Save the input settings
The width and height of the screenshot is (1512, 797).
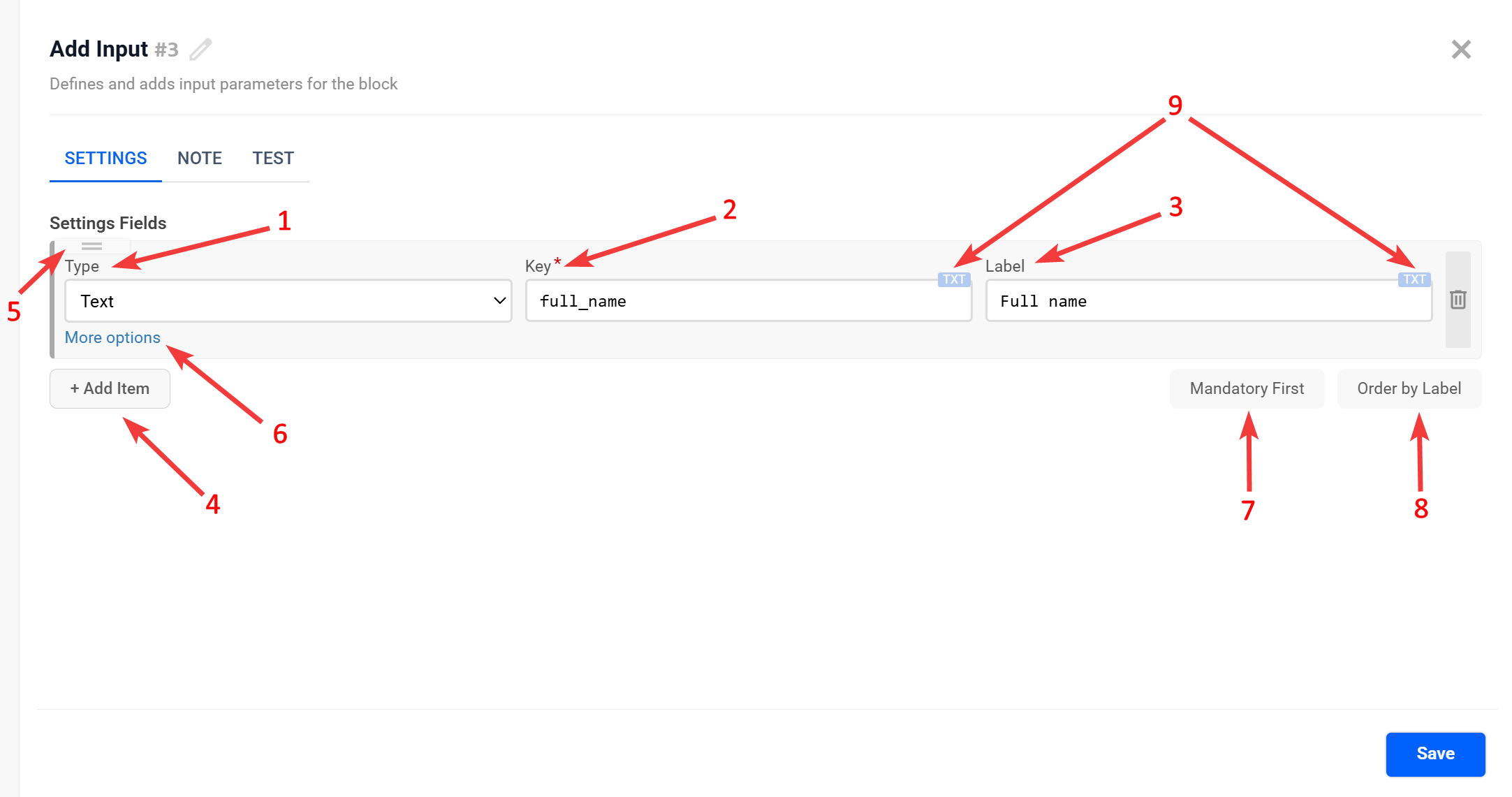tap(1435, 754)
